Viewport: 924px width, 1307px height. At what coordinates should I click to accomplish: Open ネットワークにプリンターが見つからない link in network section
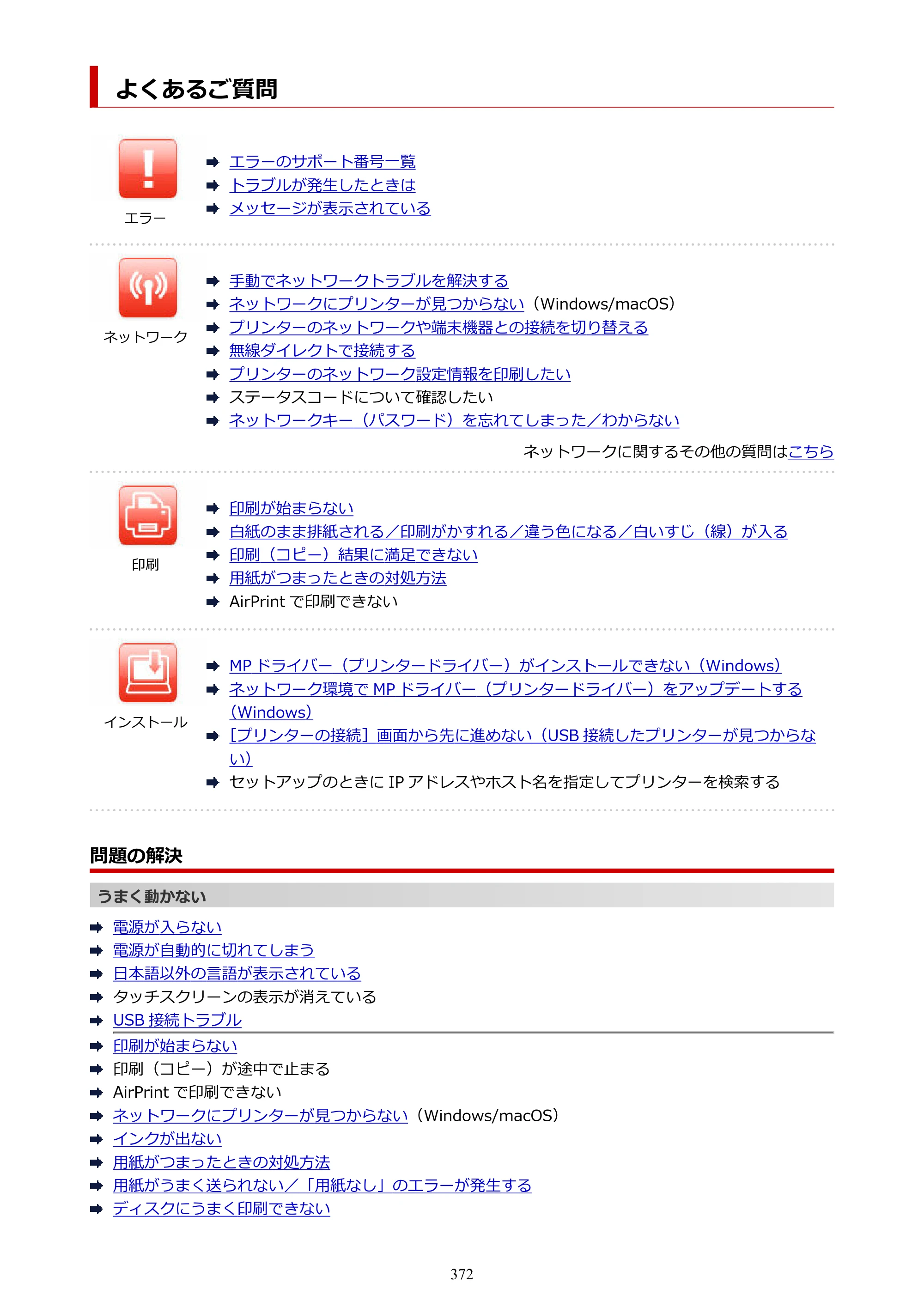(x=377, y=304)
